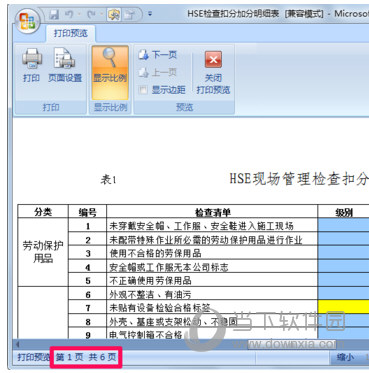
Task: Click the number 9 cell in 编号 column
Action: (x=88, y=334)
